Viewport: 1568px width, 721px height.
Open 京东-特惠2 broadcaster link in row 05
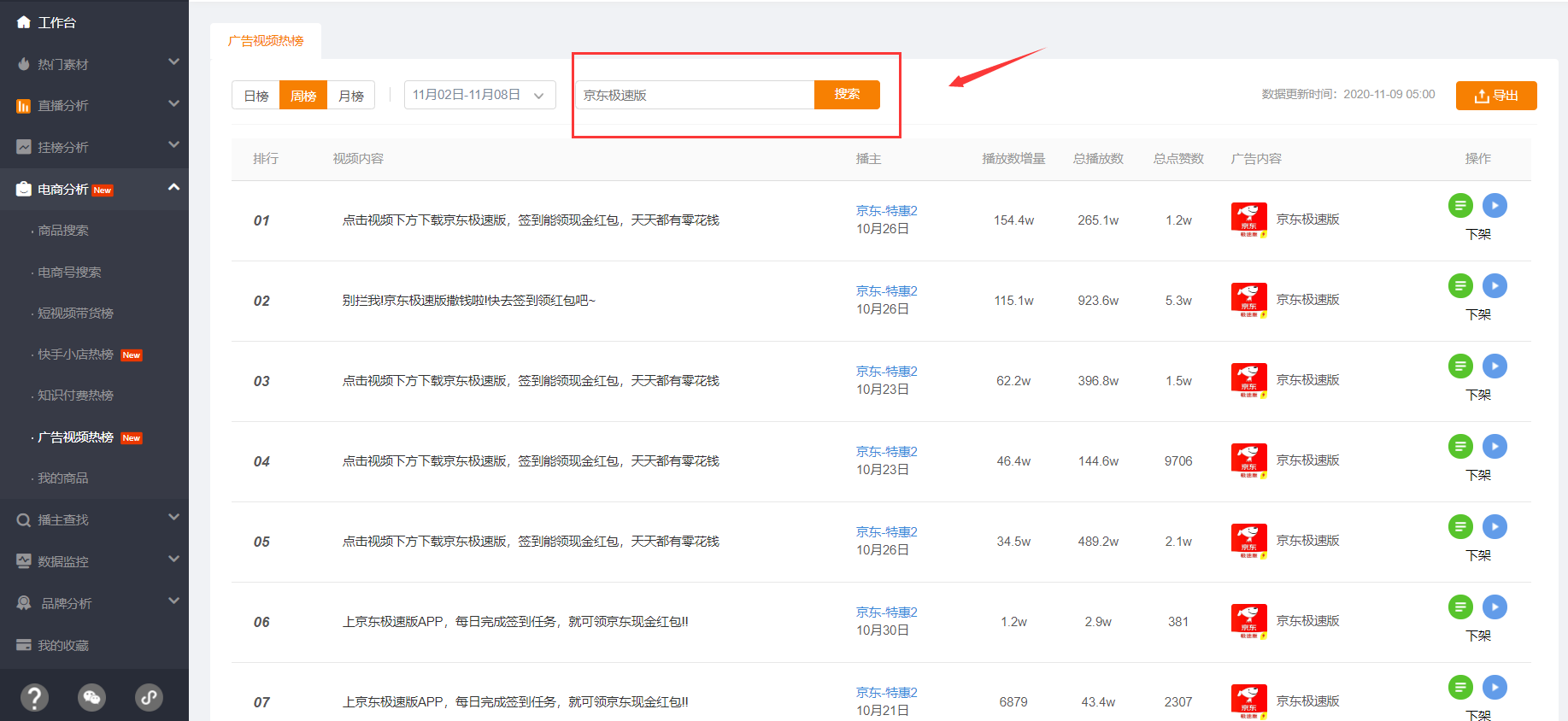[x=887, y=532]
